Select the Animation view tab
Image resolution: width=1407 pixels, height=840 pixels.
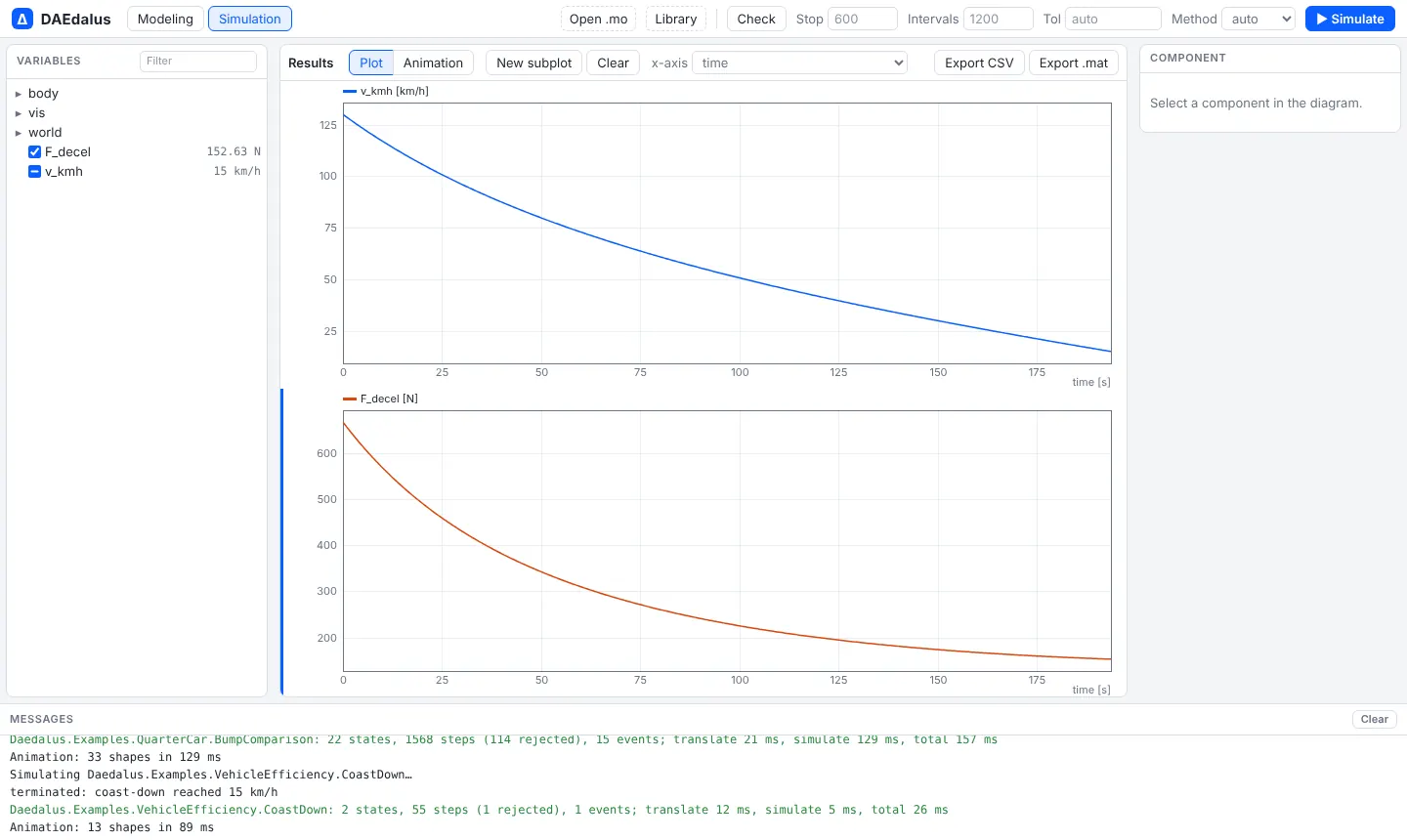pyautogui.click(x=433, y=63)
